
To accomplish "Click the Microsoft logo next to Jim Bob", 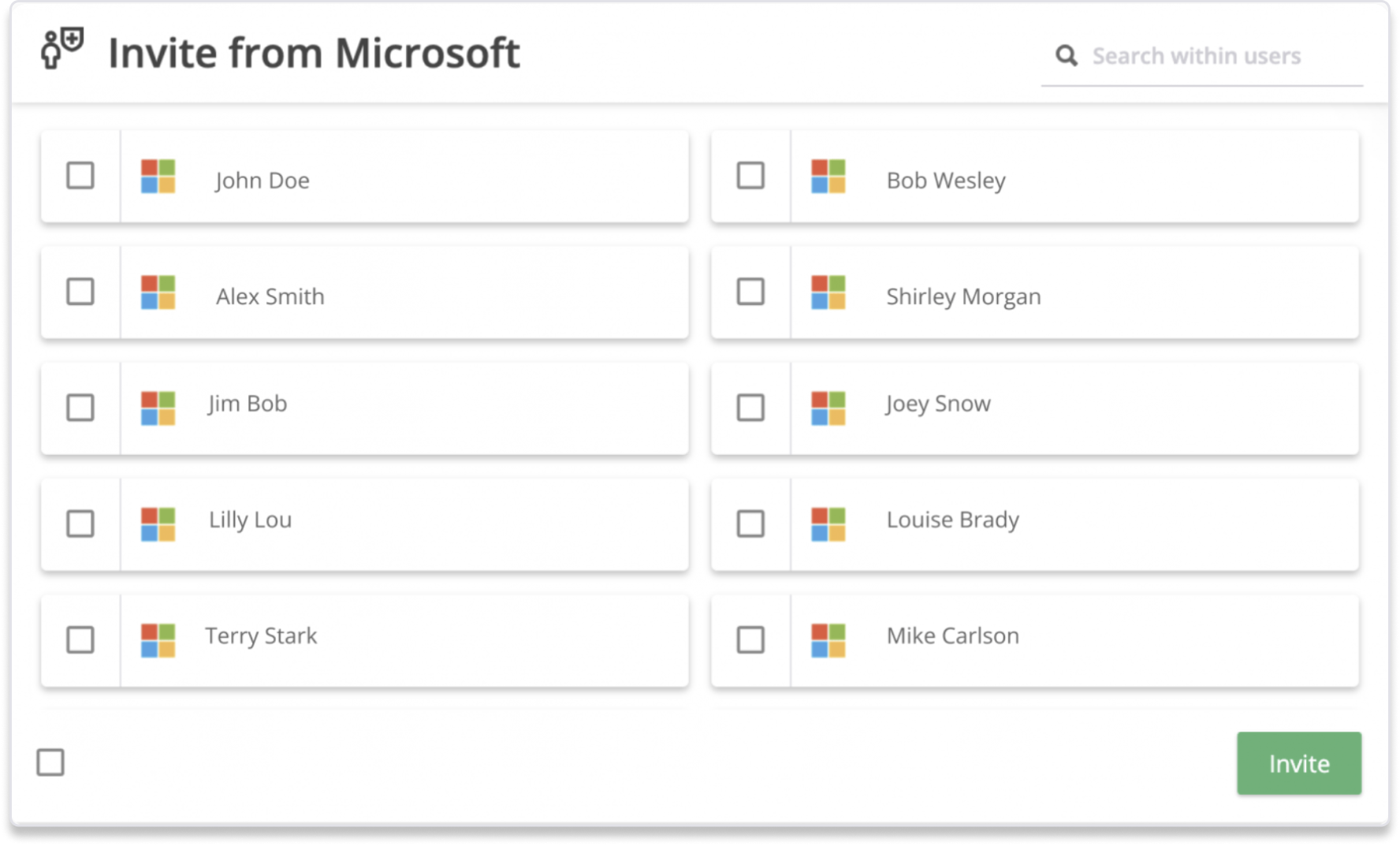I will click(158, 408).
